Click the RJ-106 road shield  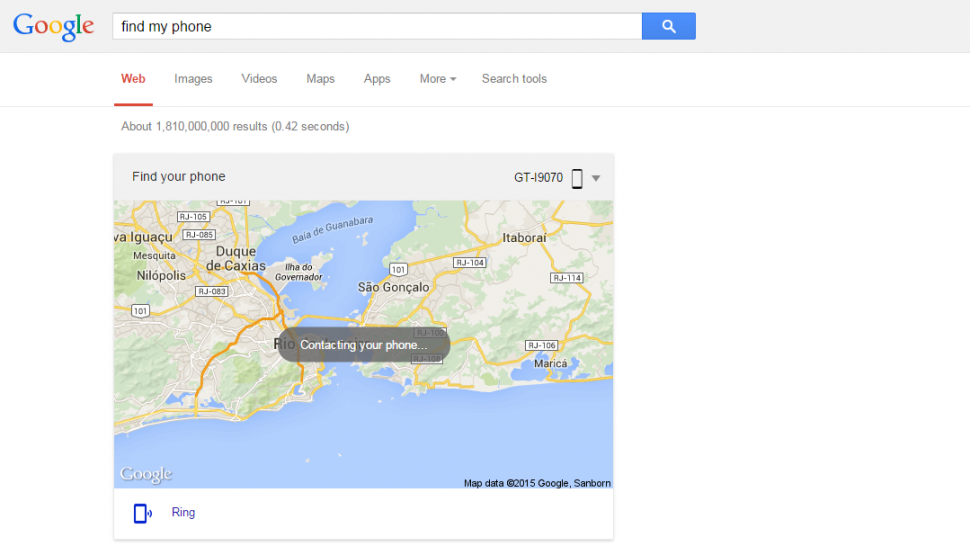(x=541, y=346)
